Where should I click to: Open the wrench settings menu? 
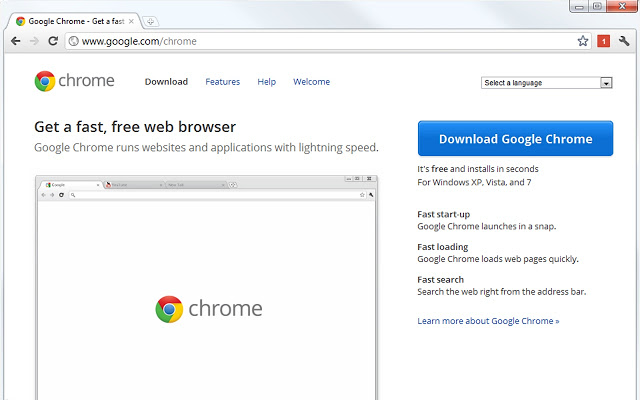[x=624, y=41]
